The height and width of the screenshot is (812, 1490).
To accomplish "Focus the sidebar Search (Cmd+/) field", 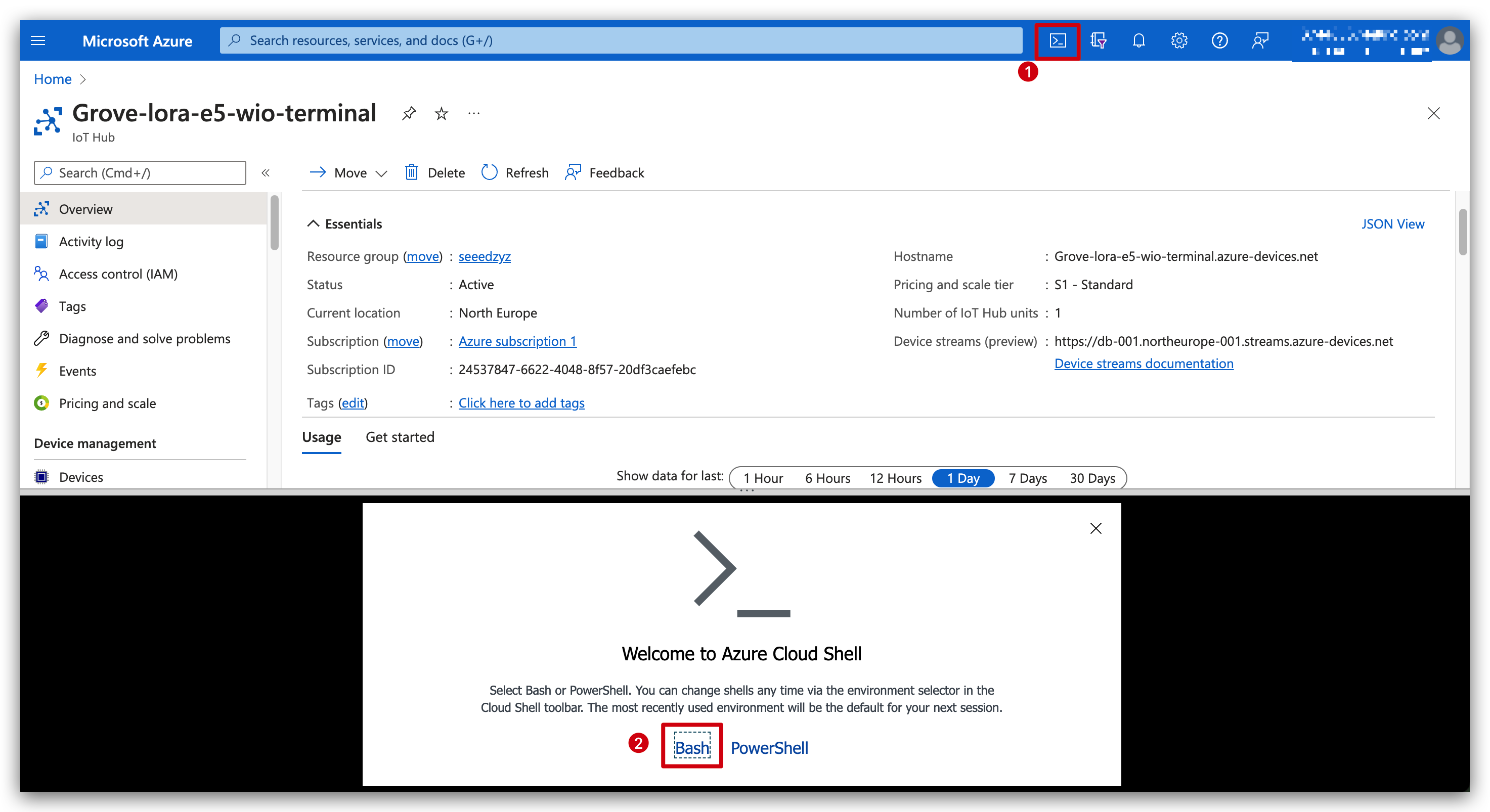I will tap(140, 173).
